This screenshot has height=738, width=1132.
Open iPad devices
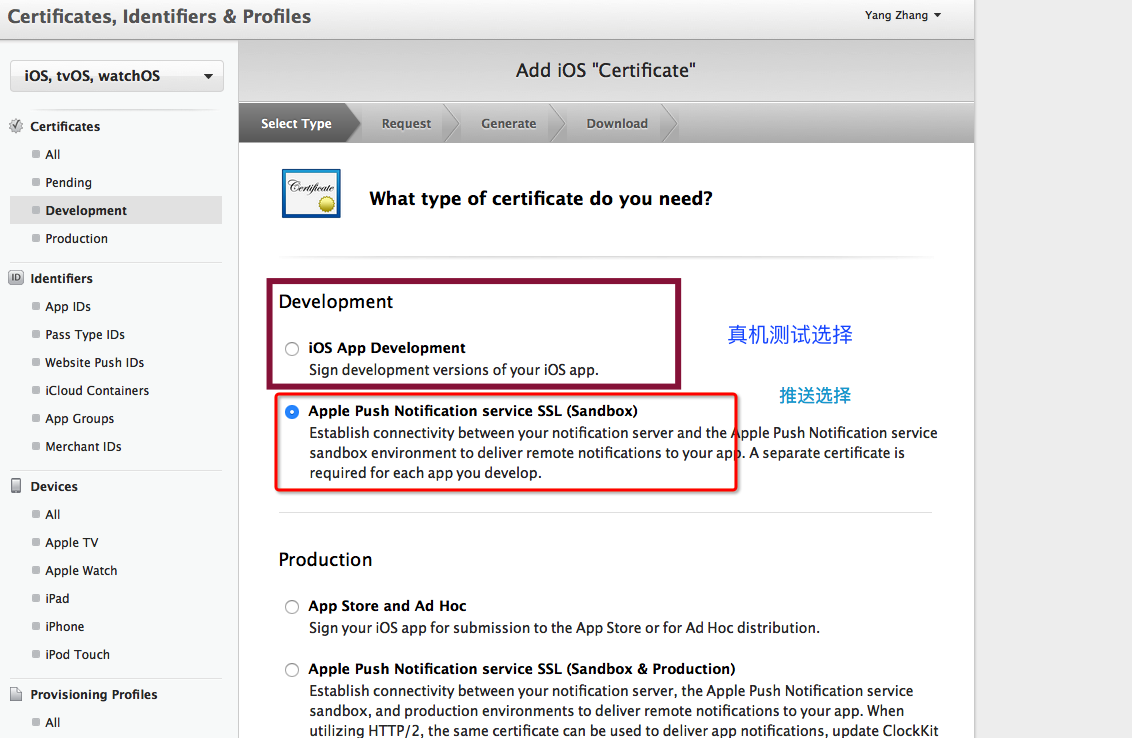click(57, 599)
